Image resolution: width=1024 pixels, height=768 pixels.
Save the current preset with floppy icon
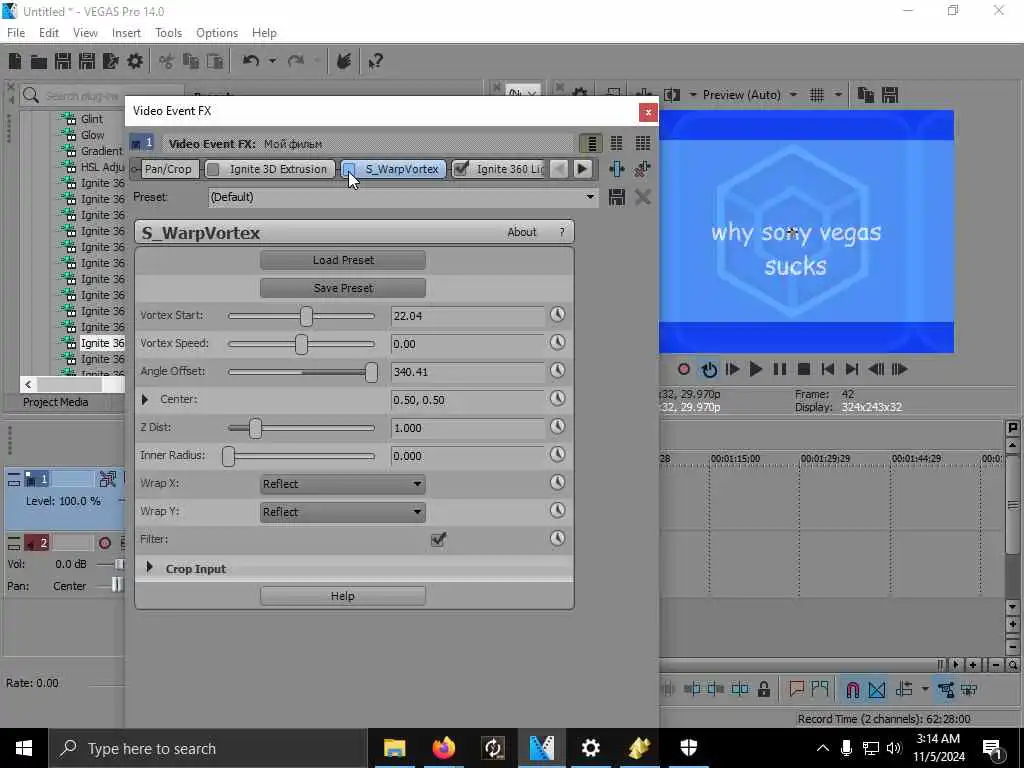pyautogui.click(x=616, y=197)
